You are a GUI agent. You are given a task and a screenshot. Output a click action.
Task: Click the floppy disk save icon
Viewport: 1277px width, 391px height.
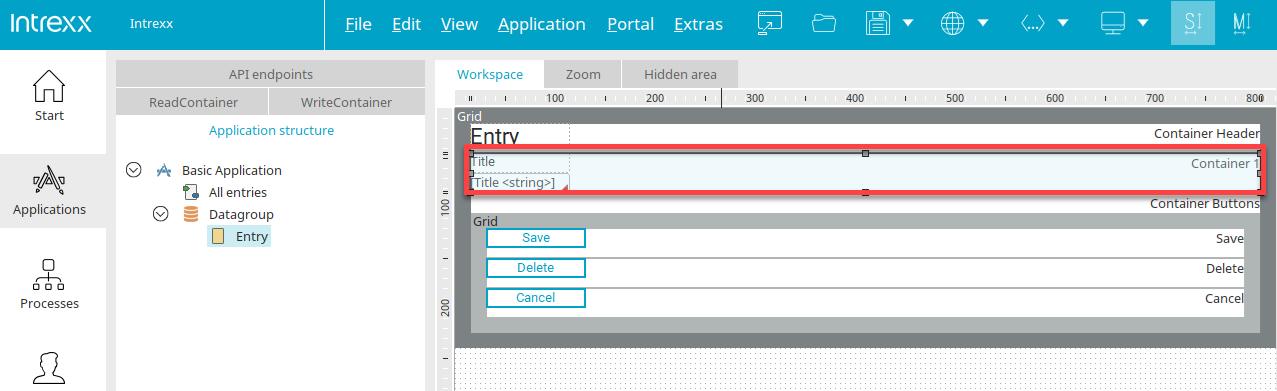[x=877, y=23]
